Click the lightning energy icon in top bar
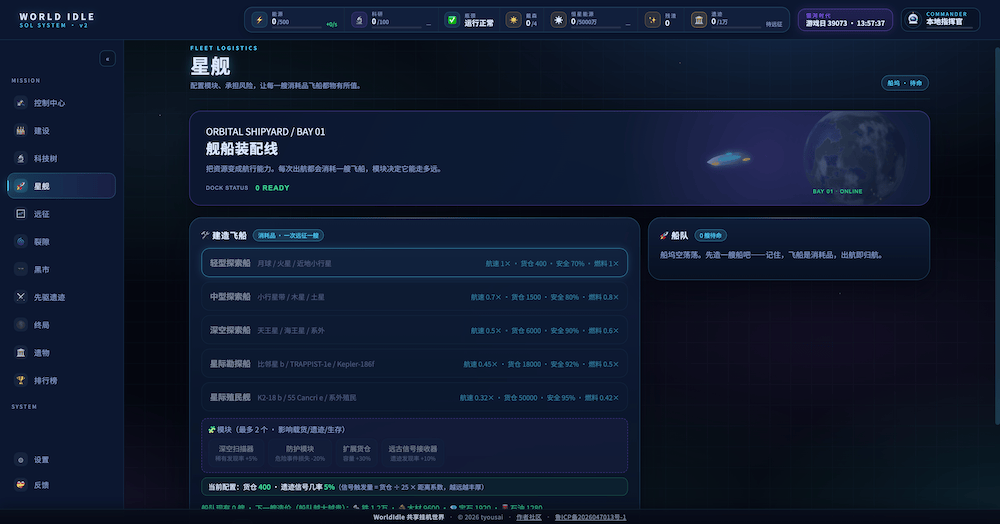The height and width of the screenshot is (524, 1000). [260, 20]
